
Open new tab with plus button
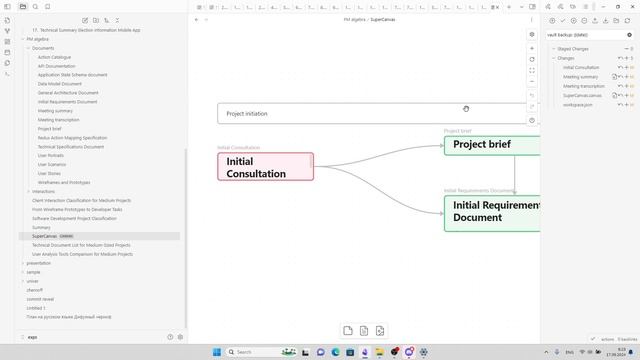(509, 7)
